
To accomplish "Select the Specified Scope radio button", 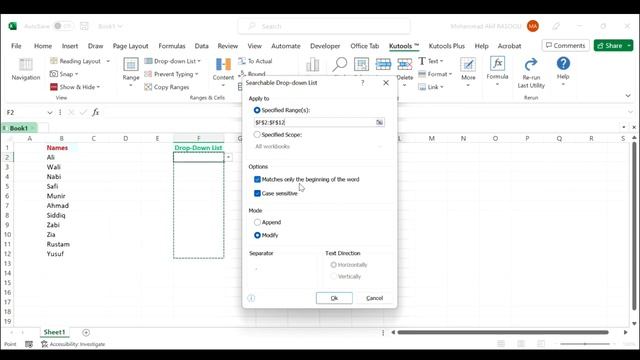I will coord(257,134).
